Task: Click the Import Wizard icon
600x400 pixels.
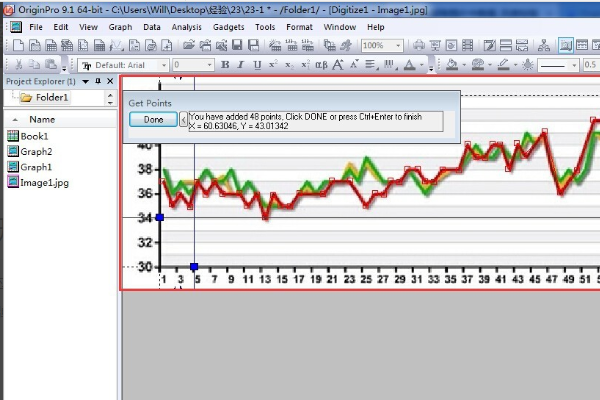Action: [275, 45]
